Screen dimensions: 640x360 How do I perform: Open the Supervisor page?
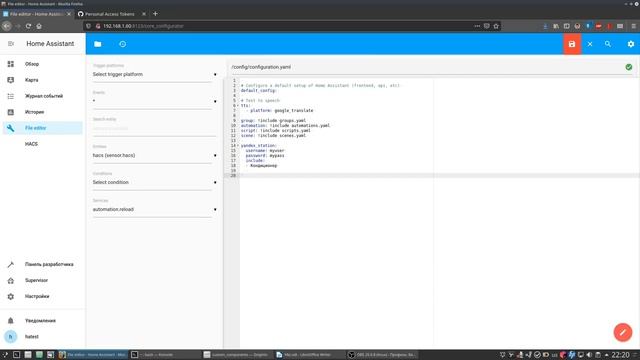tap(42, 280)
